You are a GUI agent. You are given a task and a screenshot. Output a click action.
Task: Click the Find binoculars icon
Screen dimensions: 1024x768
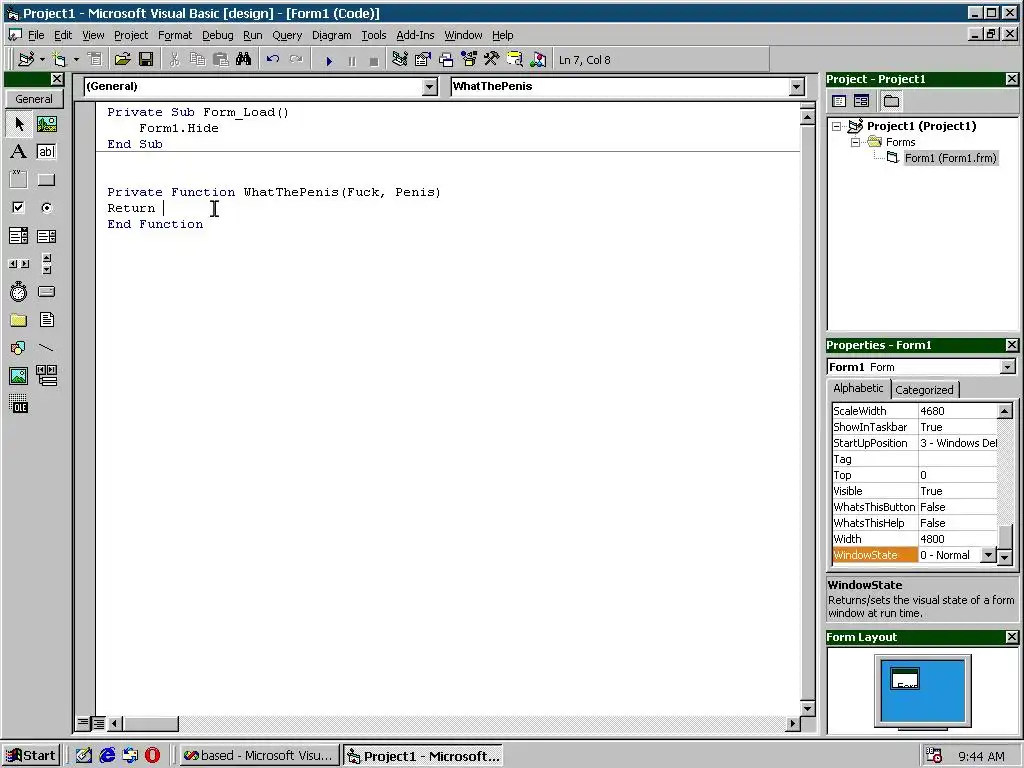tap(244, 60)
